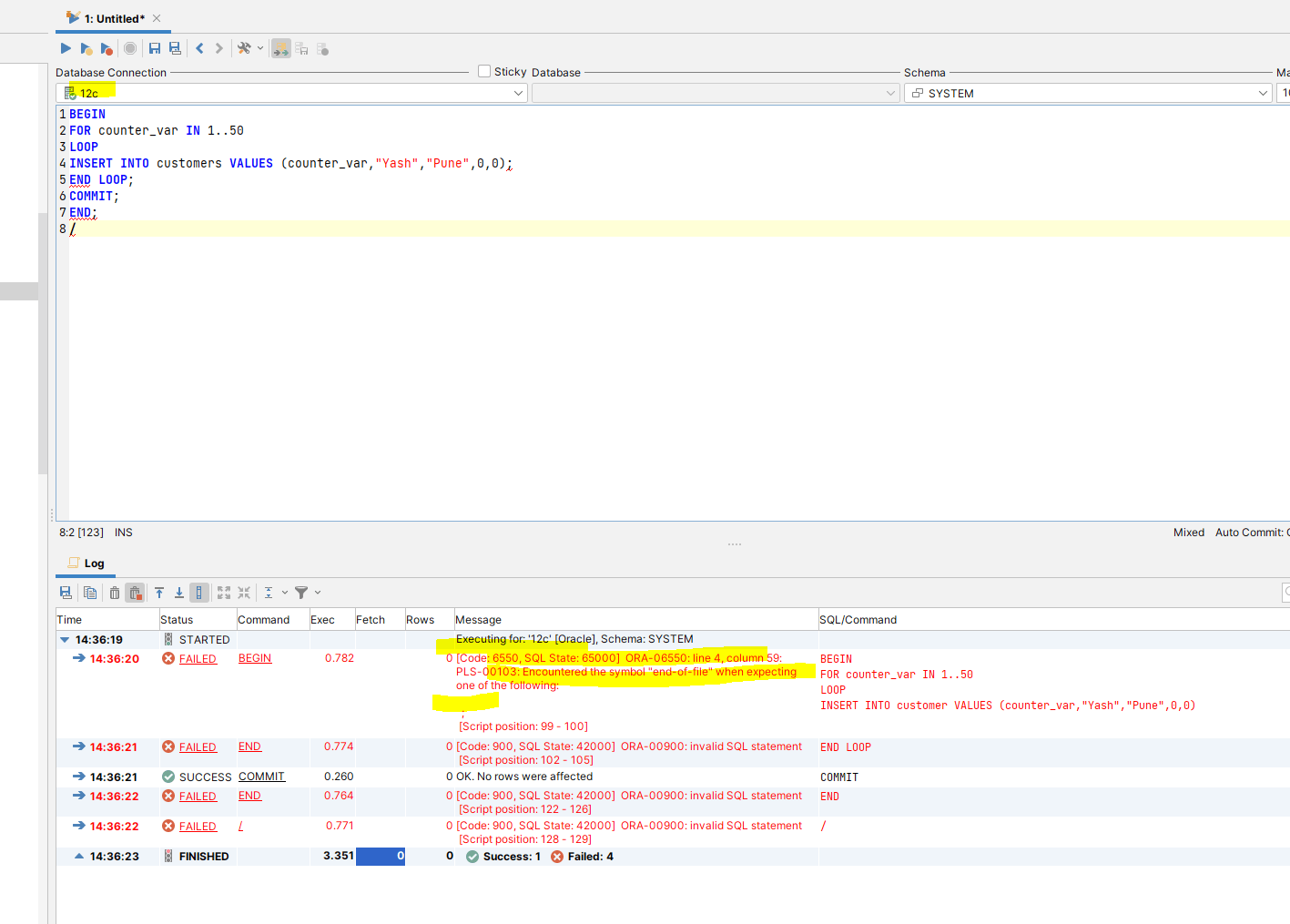Collapse the 14:36:19 STARTED log group

(64, 639)
